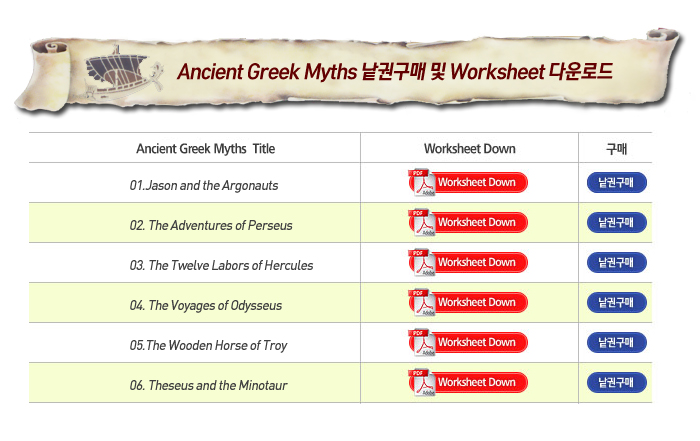Select title 01.Jason and the Argonauts
The height and width of the screenshot is (441, 700).
click(204, 185)
